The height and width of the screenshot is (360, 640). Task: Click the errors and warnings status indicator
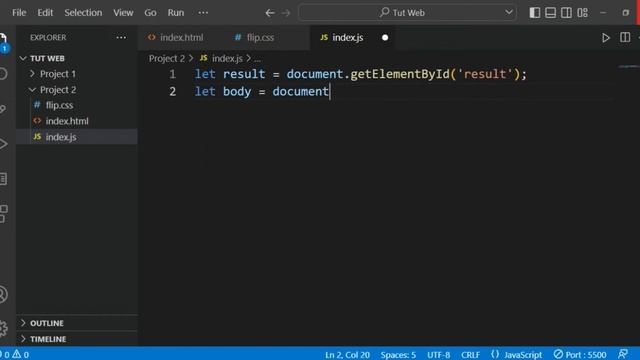(x=15, y=355)
